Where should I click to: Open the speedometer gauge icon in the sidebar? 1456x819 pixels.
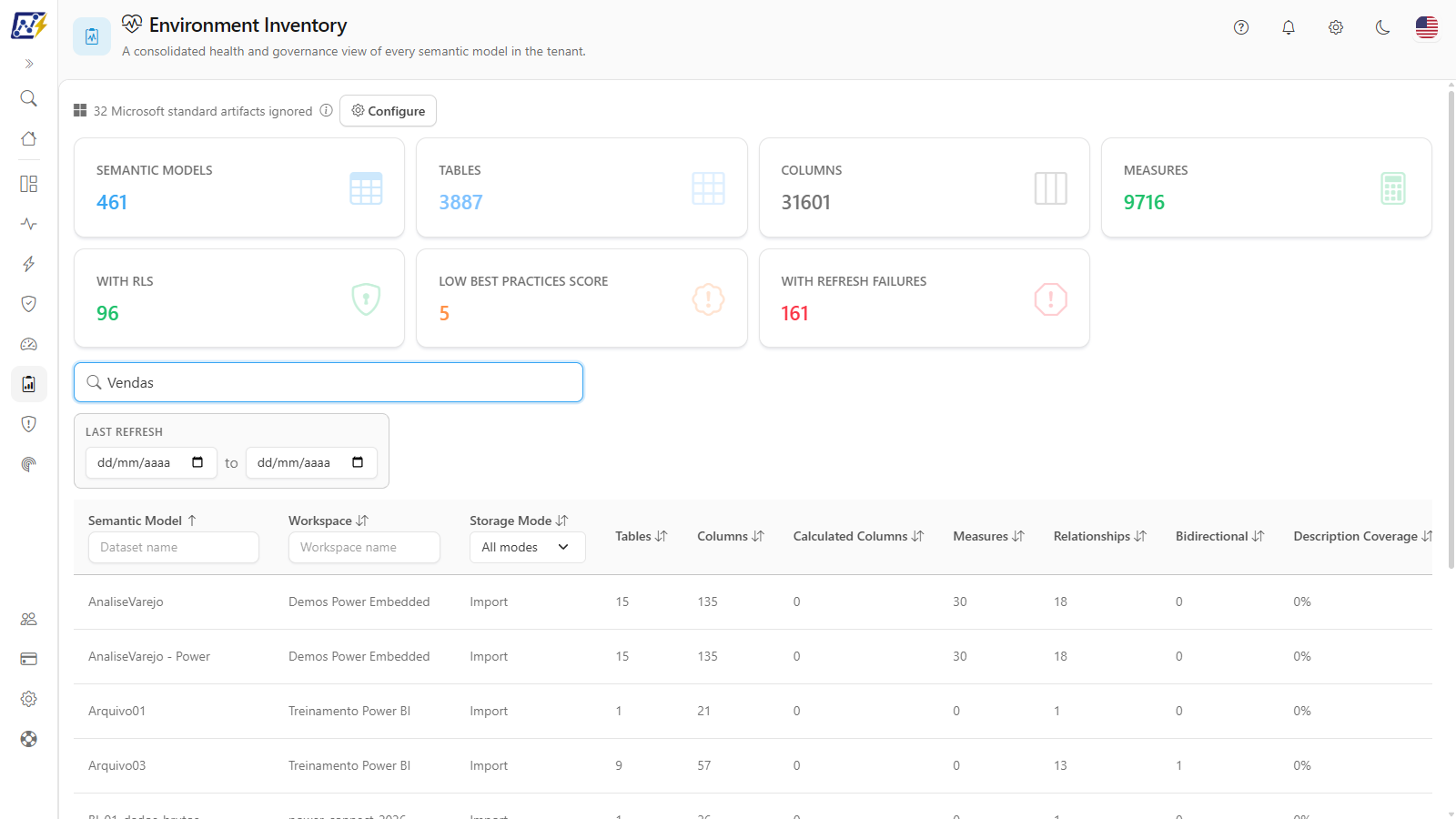click(x=29, y=344)
